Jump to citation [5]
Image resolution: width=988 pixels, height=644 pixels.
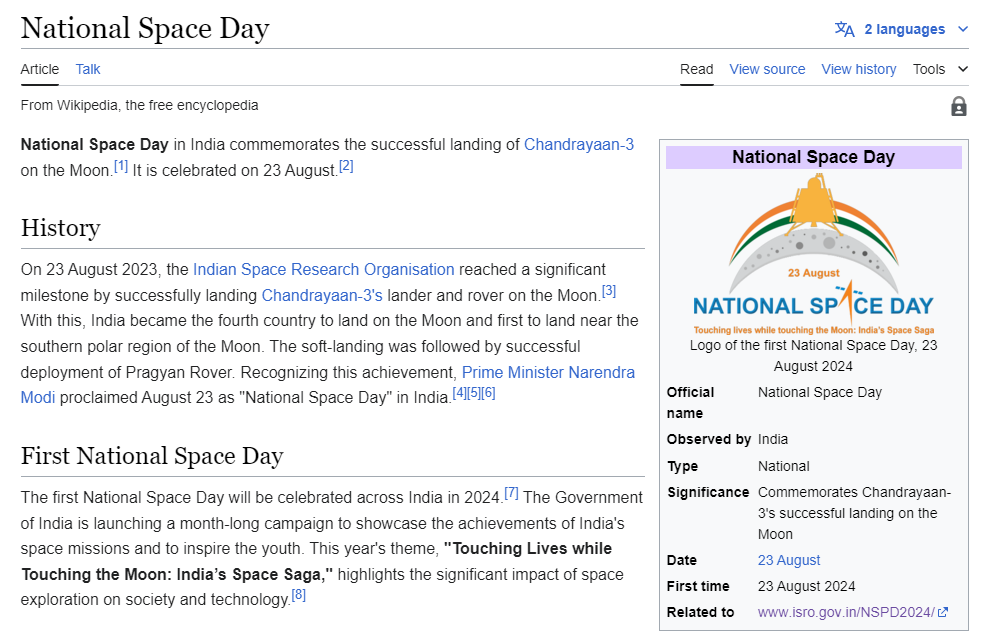pyautogui.click(x=474, y=393)
